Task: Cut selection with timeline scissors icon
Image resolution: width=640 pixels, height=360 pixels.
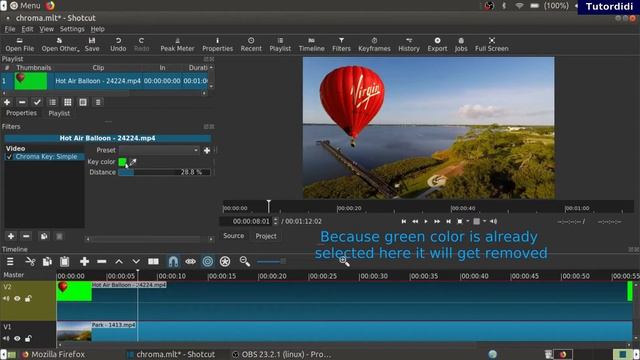Action: [x=30, y=262]
